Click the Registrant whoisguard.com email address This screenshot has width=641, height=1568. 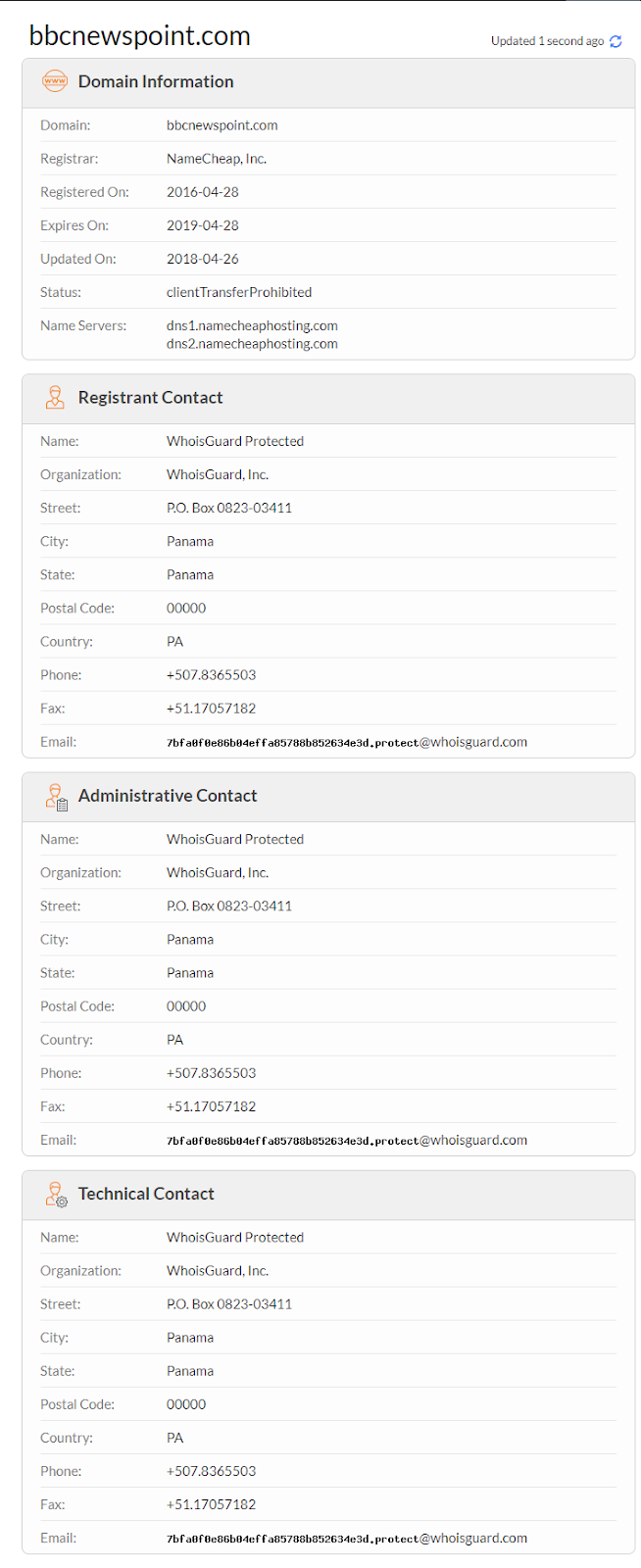tap(347, 742)
